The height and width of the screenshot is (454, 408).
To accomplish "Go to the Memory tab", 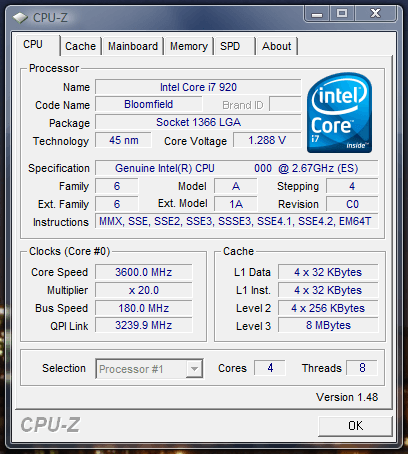I will [x=189, y=46].
